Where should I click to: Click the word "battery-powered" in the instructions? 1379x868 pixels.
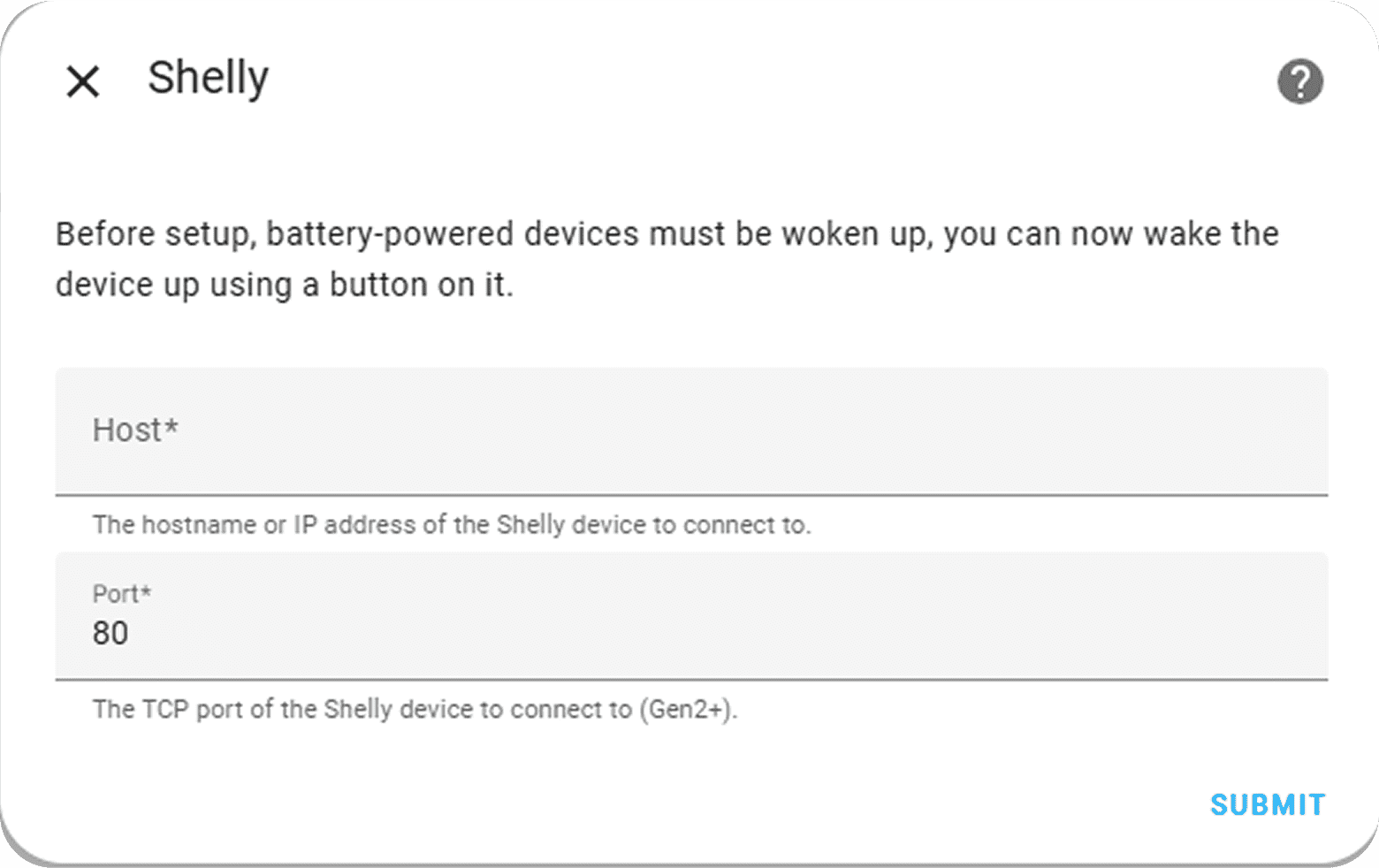[390, 234]
